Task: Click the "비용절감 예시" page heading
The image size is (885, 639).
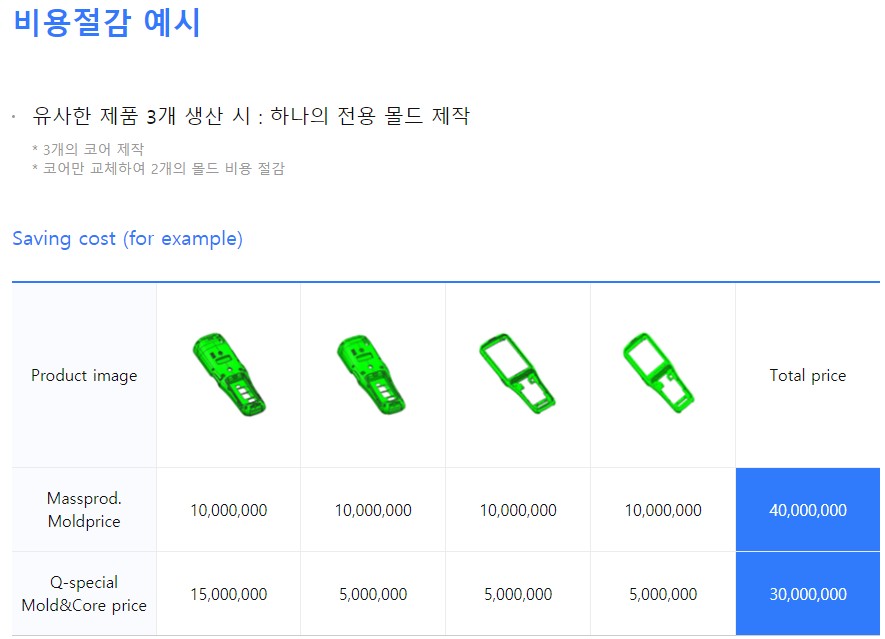Action: tap(107, 22)
